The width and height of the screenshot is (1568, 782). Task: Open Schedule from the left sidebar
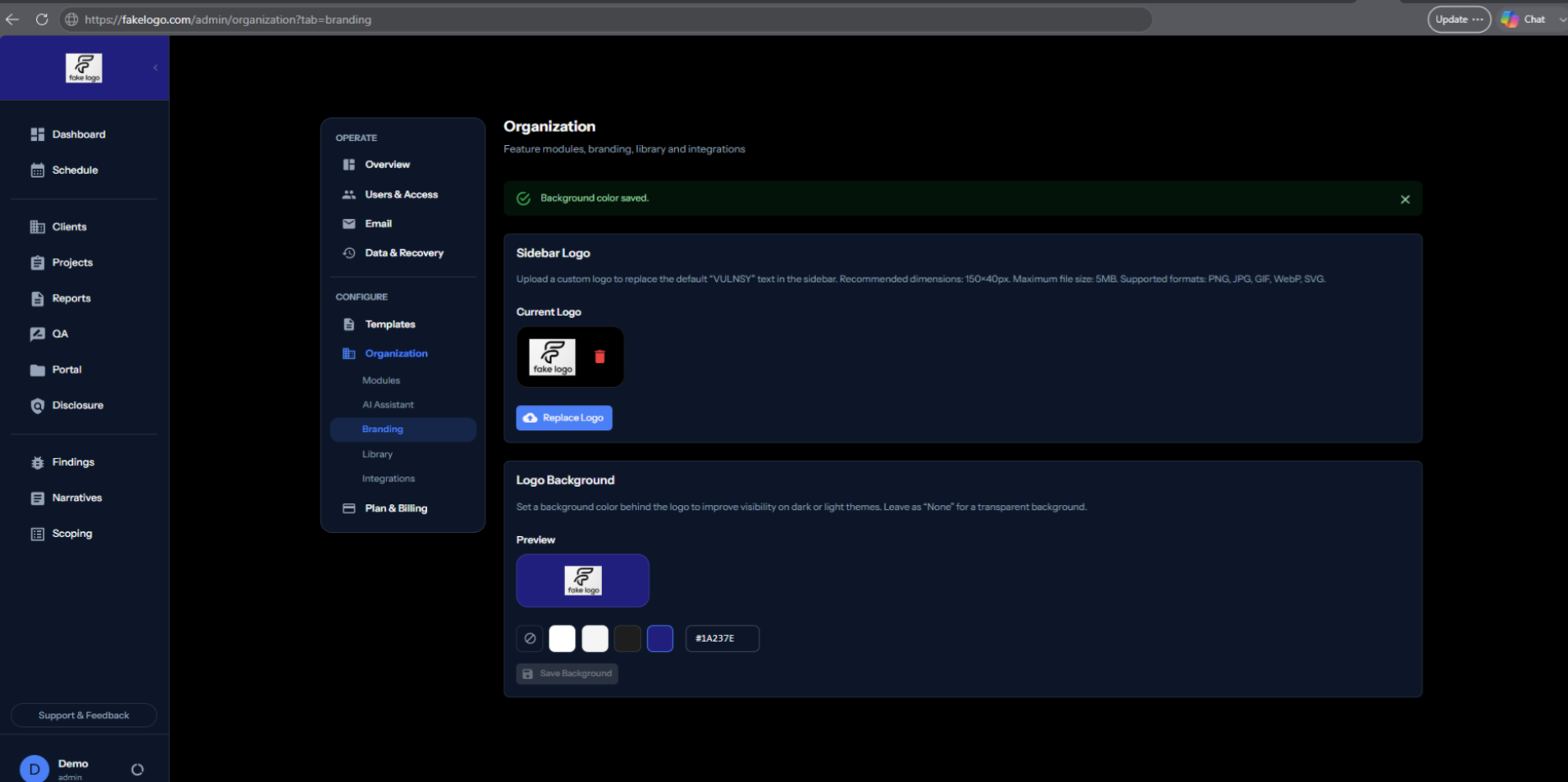pos(75,170)
